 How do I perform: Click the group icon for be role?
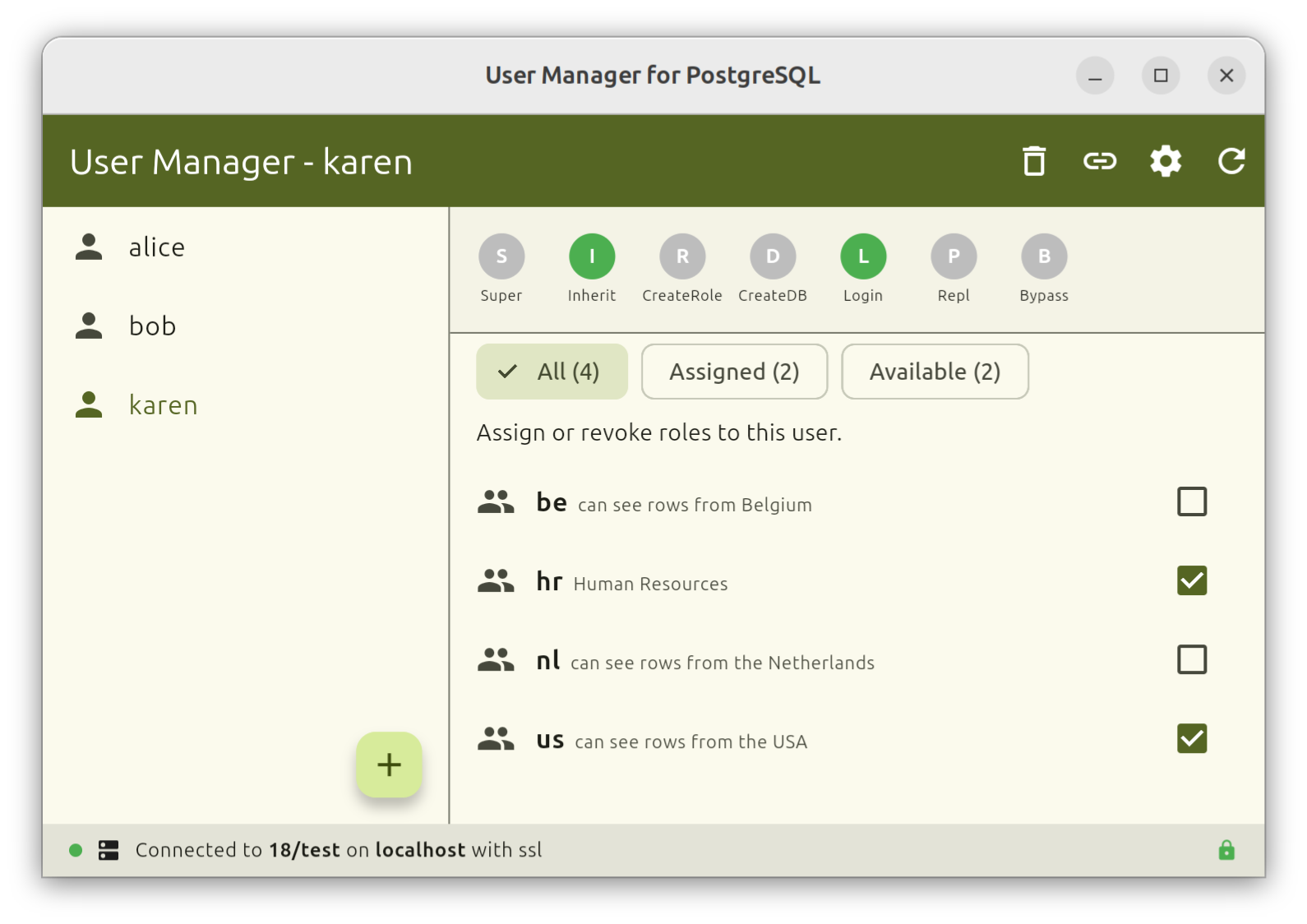point(496,501)
